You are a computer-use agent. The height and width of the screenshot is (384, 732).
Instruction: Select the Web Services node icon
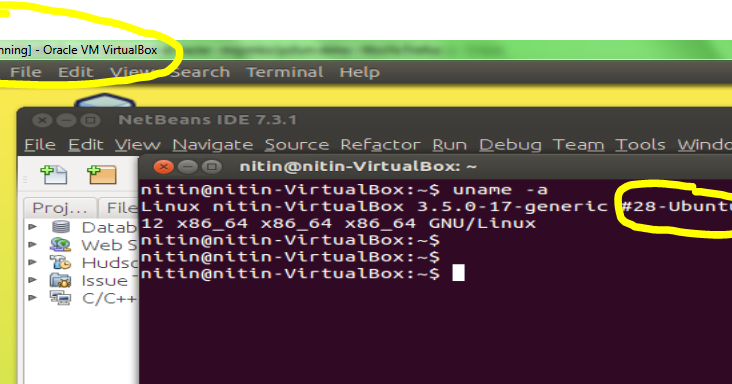[61, 244]
